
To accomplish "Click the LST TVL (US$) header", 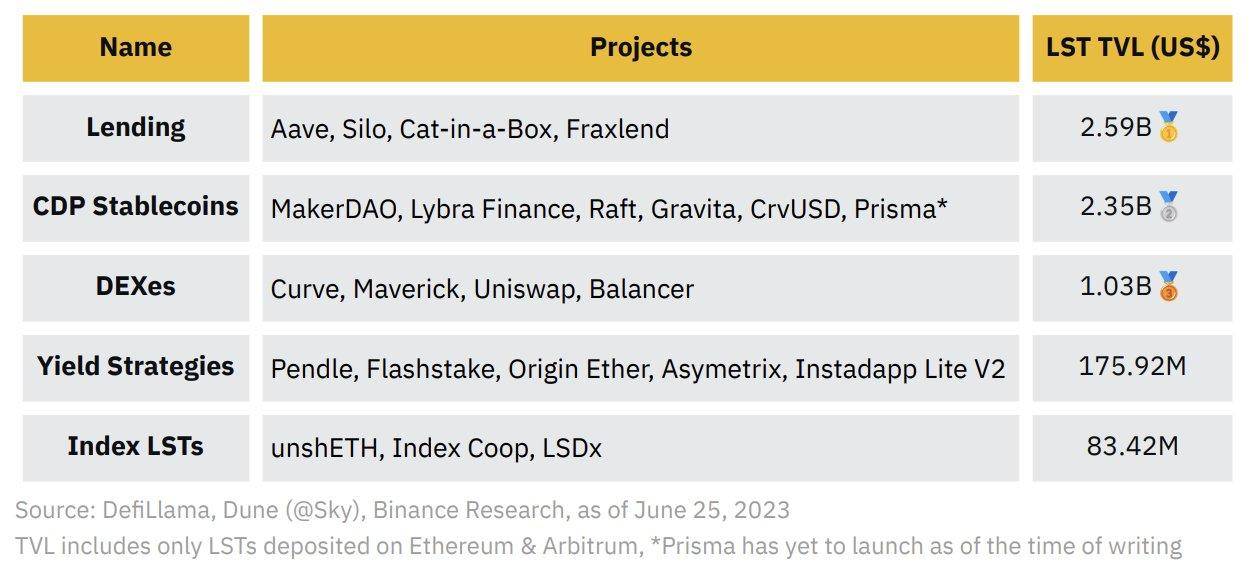I will (1133, 48).
